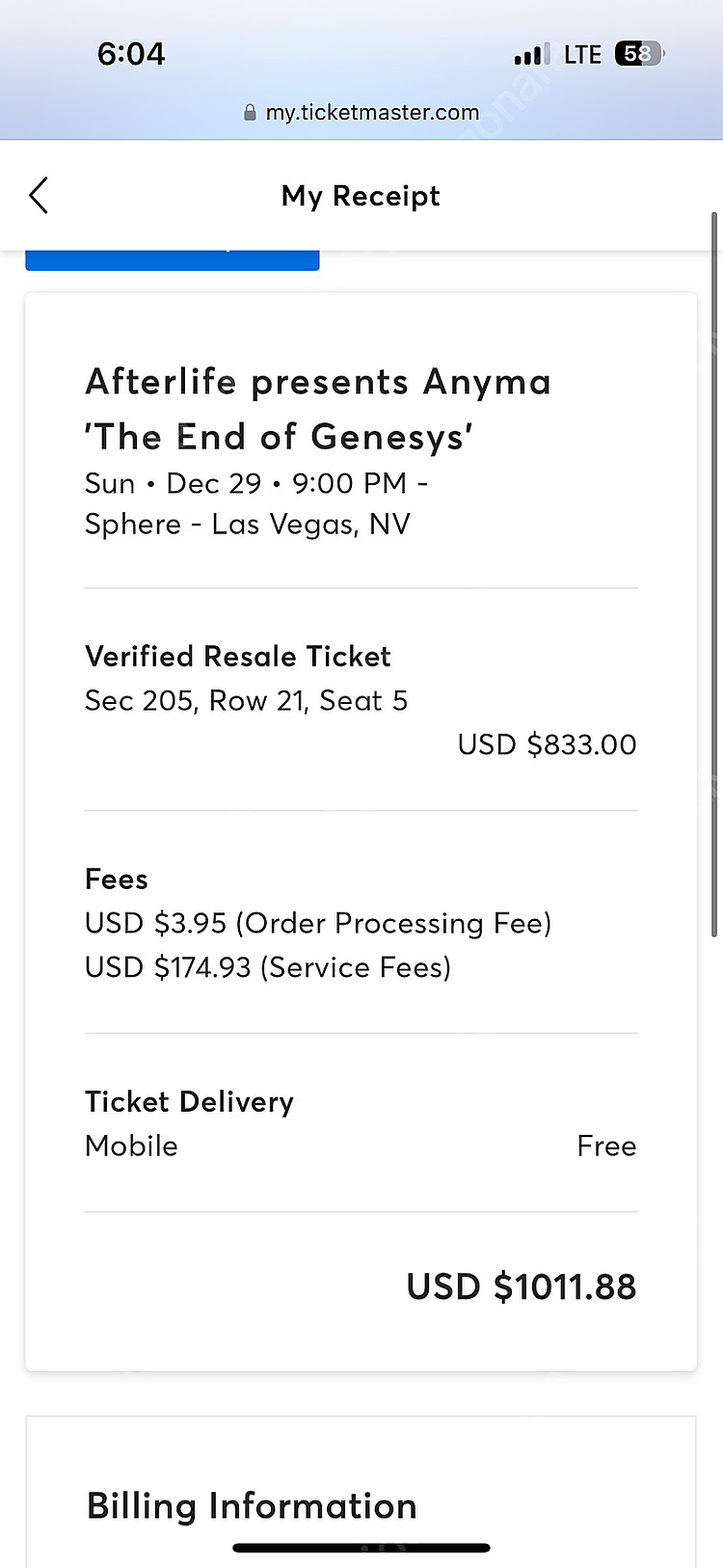
Task: Tap the My Receipt page title
Action: [361, 196]
